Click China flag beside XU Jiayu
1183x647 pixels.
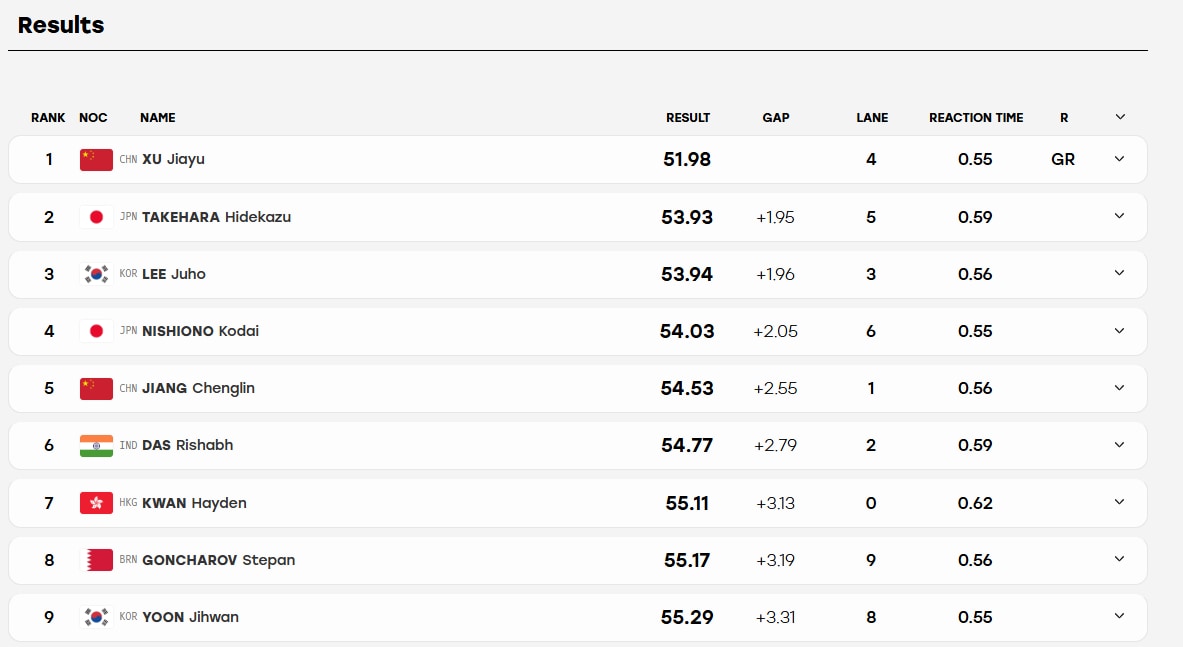[96, 160]
